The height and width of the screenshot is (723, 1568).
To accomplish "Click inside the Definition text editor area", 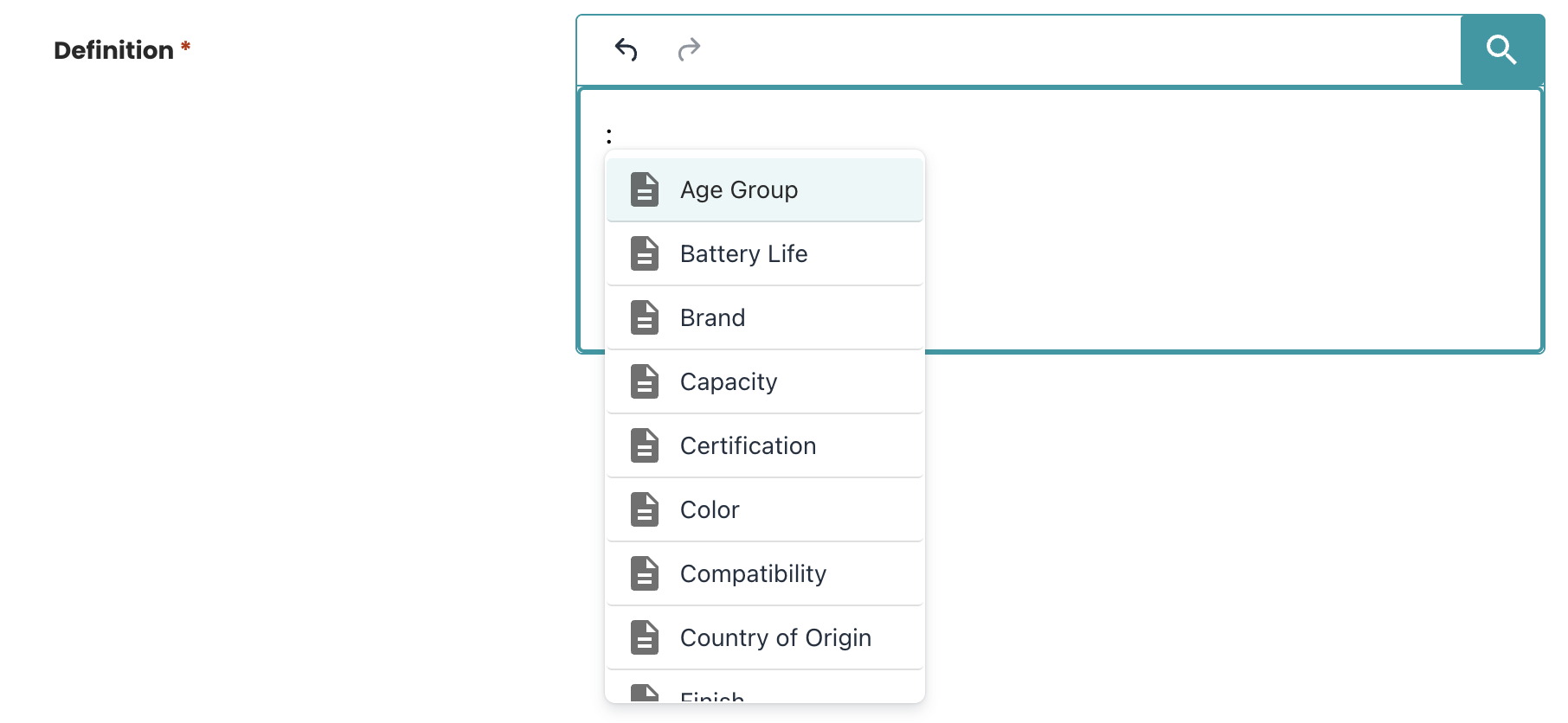I will 1211,216.
